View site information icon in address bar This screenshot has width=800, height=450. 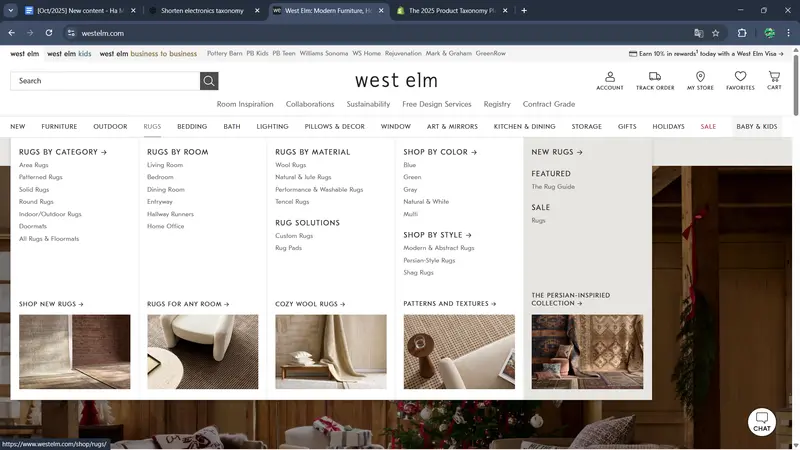click(x=71, y=33)
